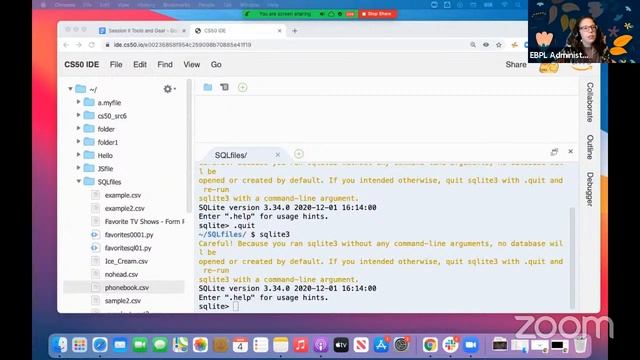Select sample2.csv file
This screenshot has height=360, width=640.
click(x=122, y=300)
